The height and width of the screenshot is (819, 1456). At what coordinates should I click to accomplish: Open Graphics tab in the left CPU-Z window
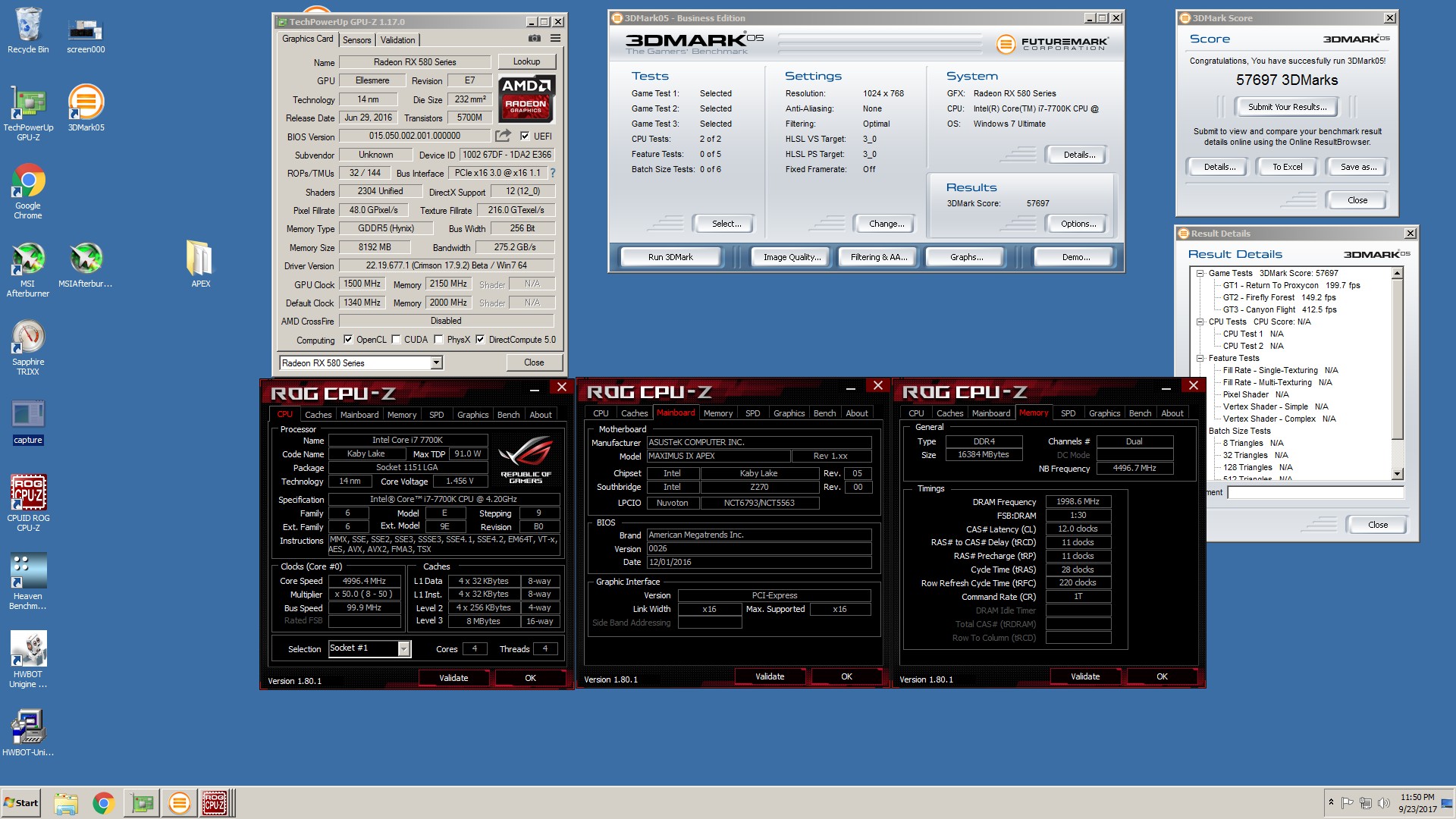click(473, 415)
